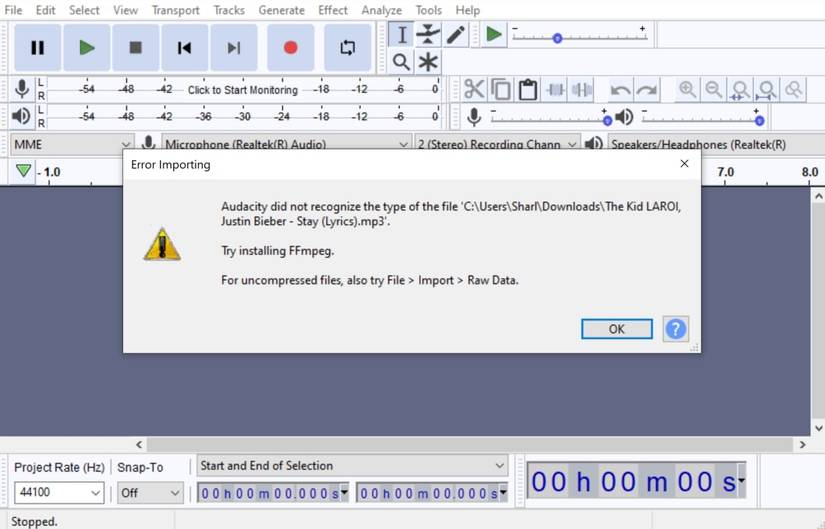Screen dimensions: 825x529
Task: Open the Microphone recording device dropdown
Action: (x=286, y=144)
